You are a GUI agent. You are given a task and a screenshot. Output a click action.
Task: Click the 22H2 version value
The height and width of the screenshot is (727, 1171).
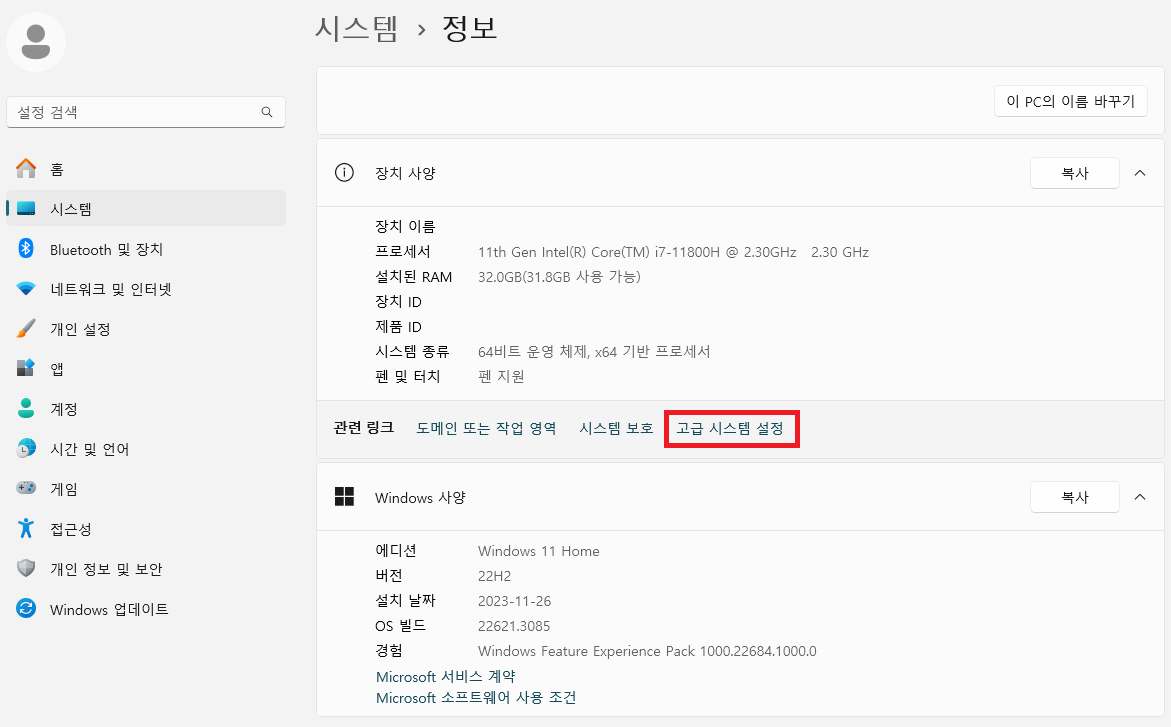point(494,576)
